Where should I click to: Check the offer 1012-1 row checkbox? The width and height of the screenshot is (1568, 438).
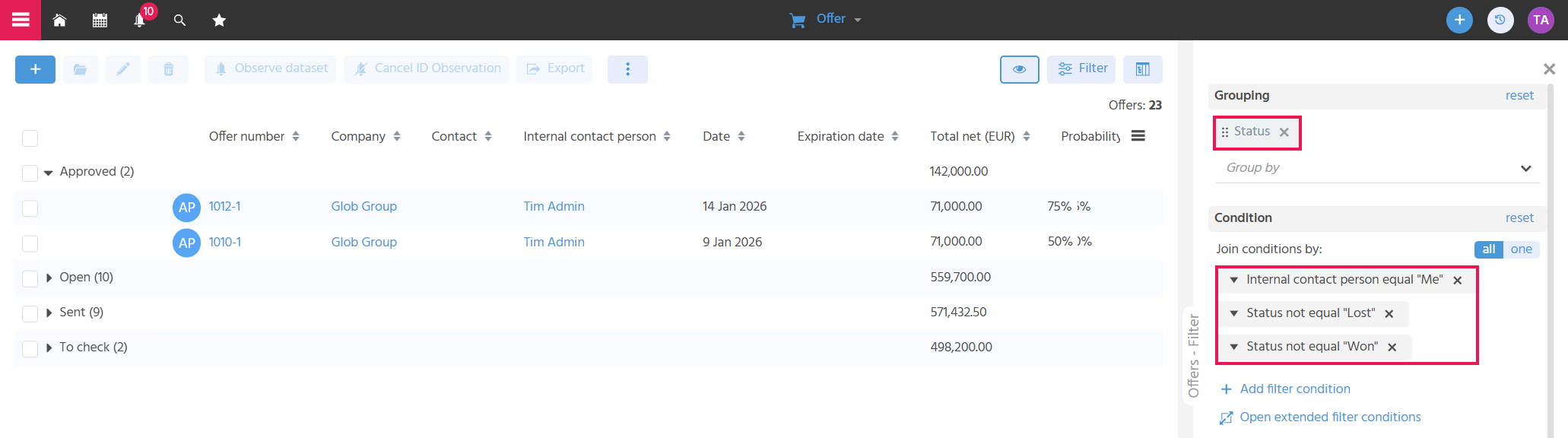click(30, 208)
